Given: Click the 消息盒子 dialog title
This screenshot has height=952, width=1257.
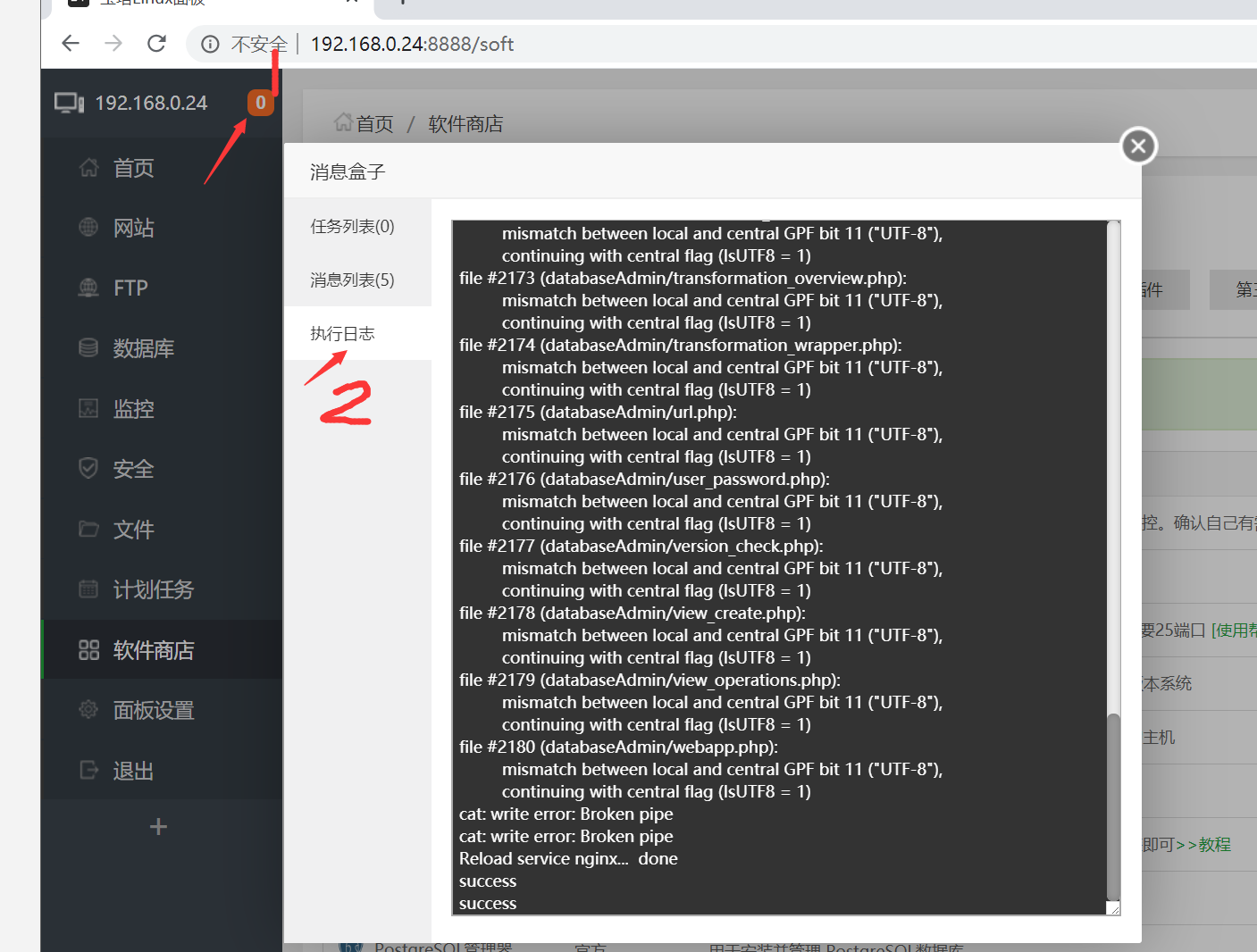Looking at the screenshot, I should tap(348, 171).
